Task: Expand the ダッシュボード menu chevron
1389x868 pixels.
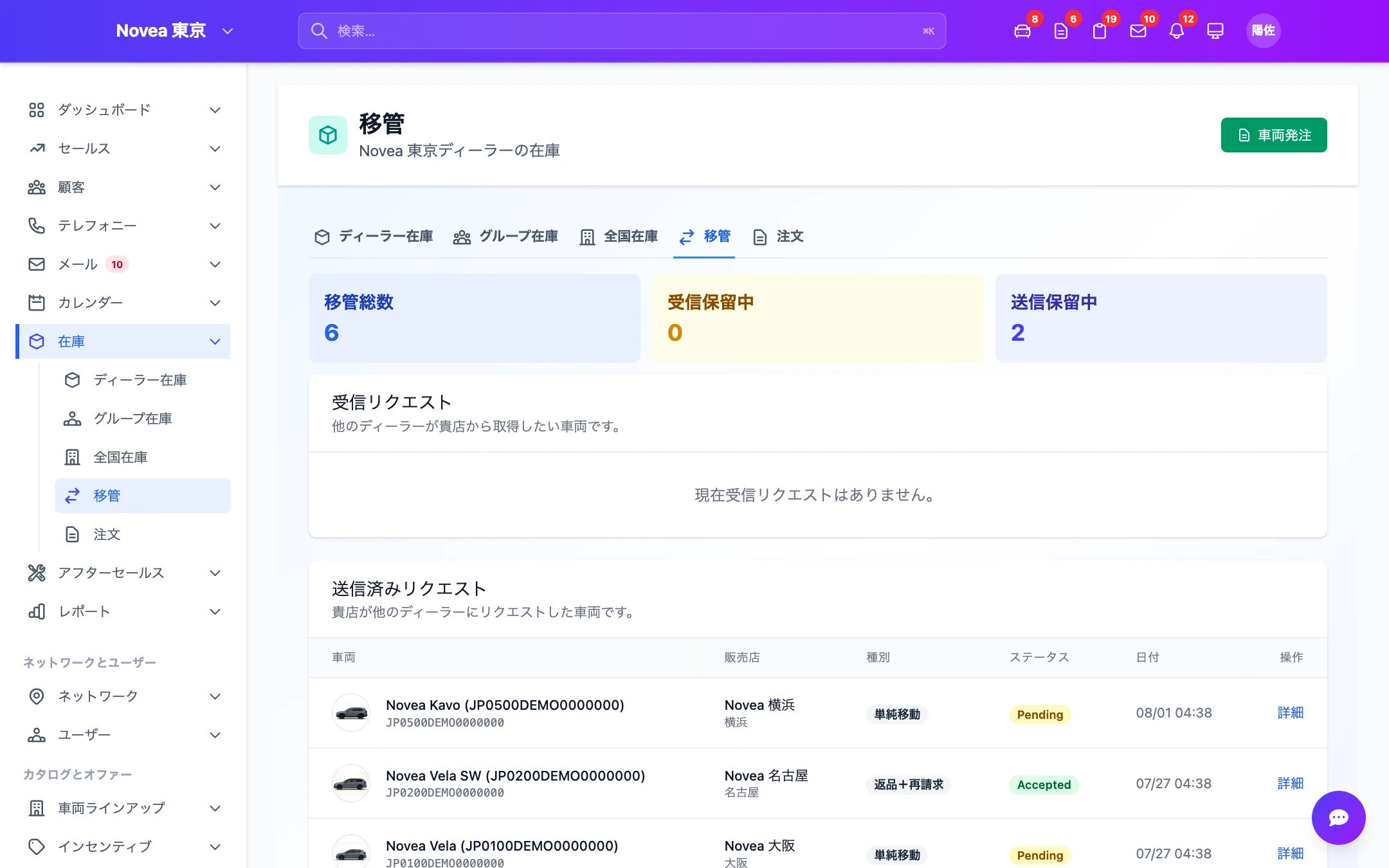Action: [x=215, y=110]
